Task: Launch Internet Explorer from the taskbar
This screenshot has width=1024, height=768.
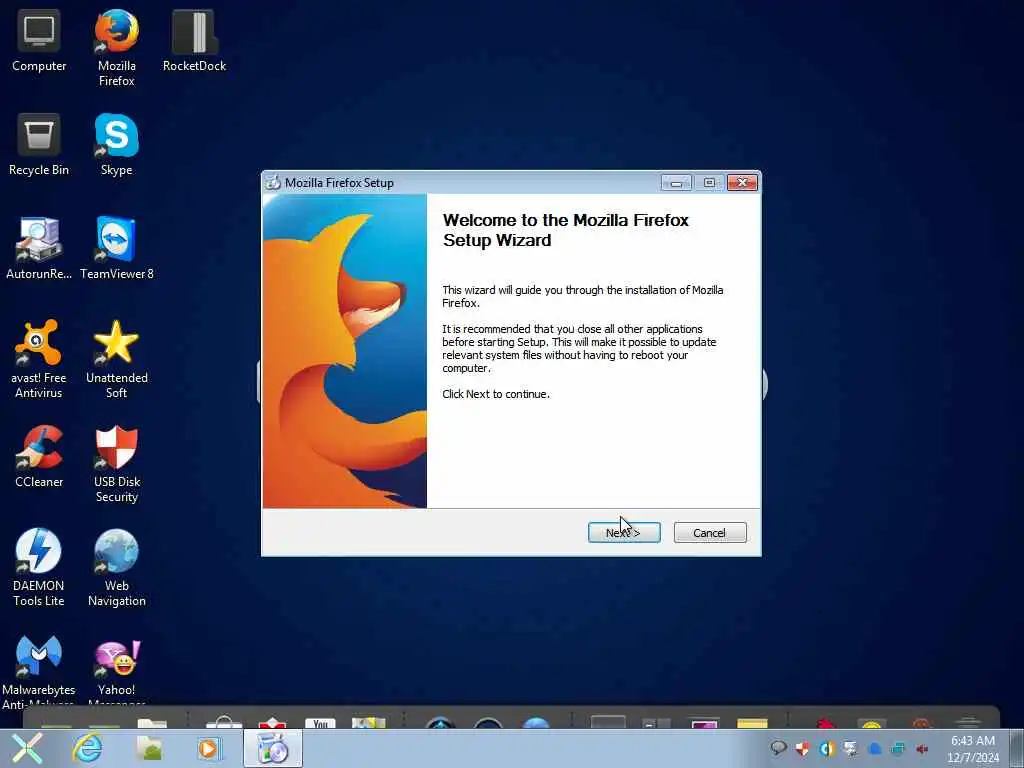Action: click(87, 748)
